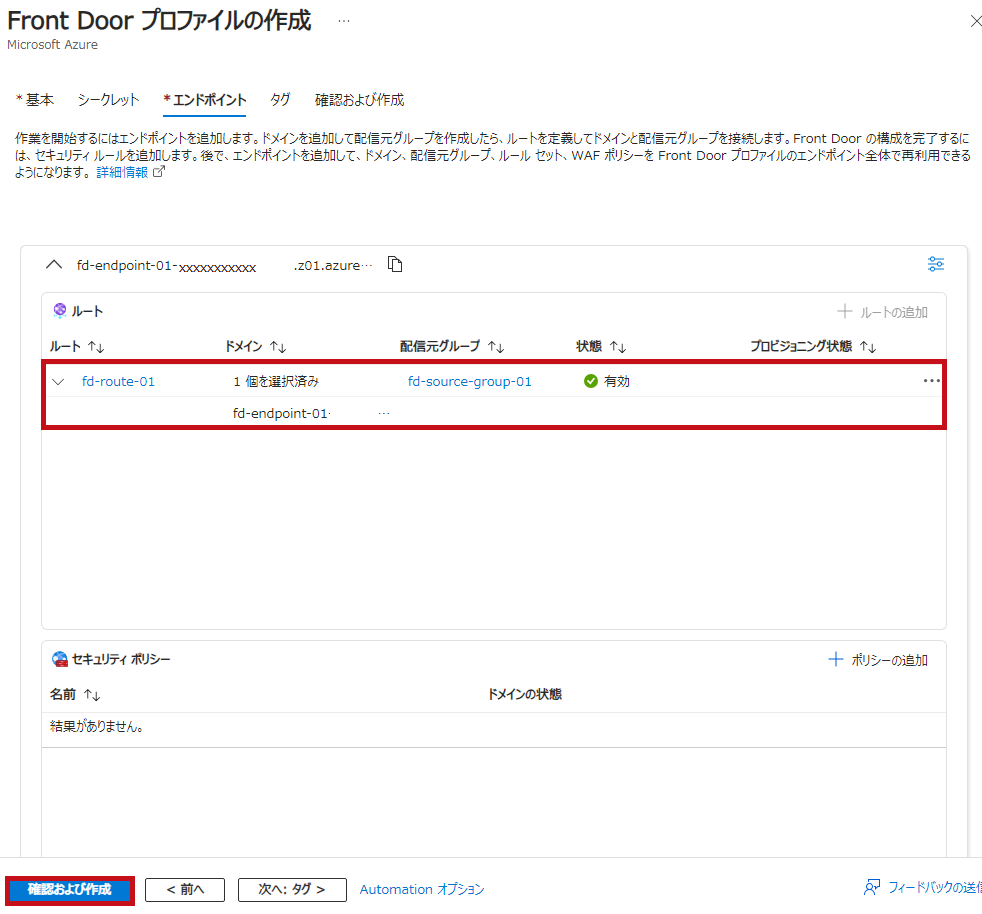Click the endpoint hostname fd-endpoint-01-xxxxxxxxxxx text
Image resolution: width=982 pixels, height=914 pixels.
pos(166,266)
